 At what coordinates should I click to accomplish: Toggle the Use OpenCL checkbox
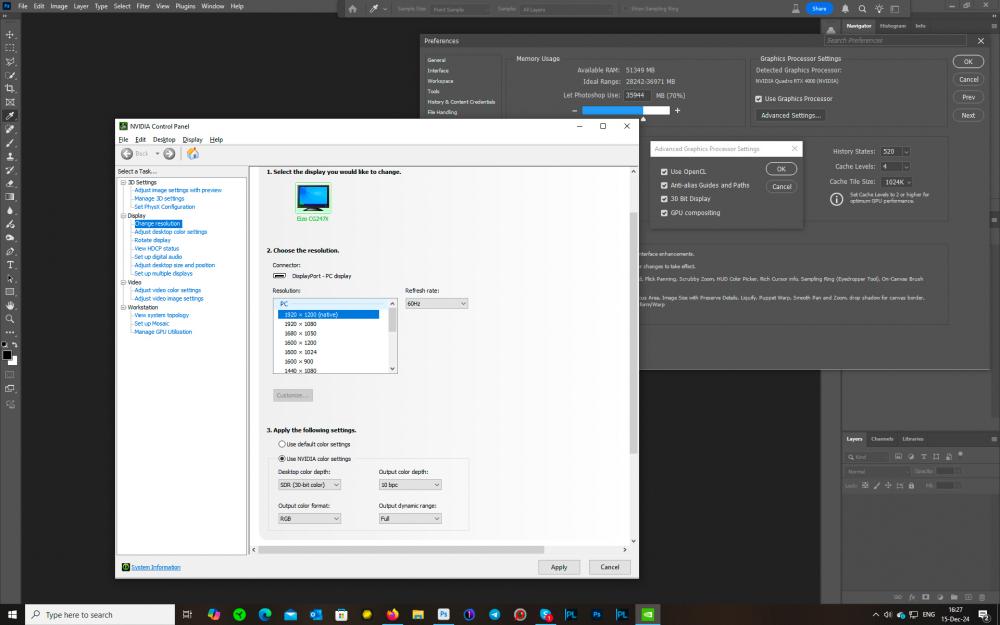tap(664, 172)
